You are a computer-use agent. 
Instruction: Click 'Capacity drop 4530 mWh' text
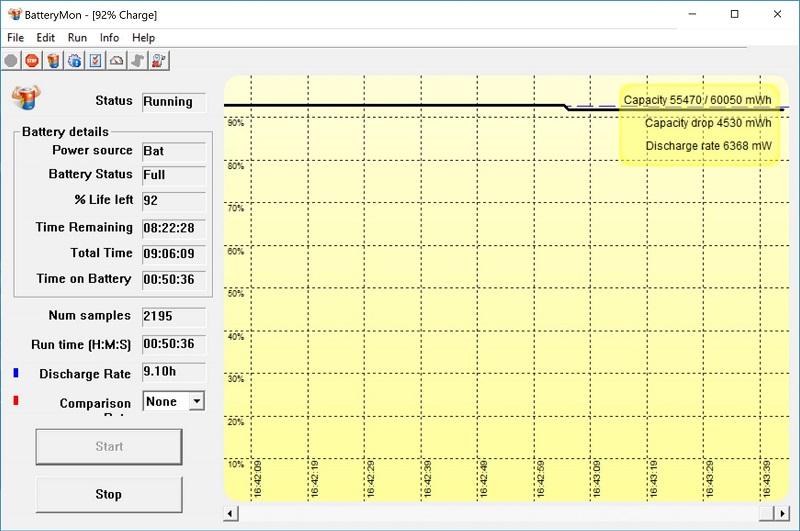(708, 123)
